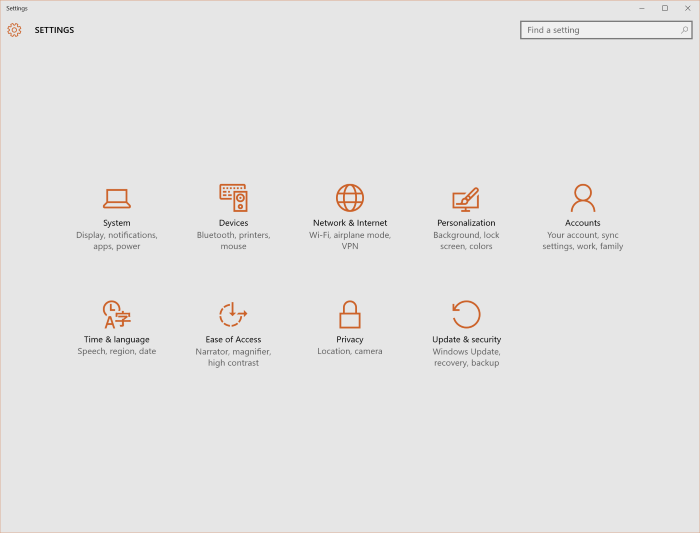Screen dimensions: 700x533
Task: Open the Privacy padlock icon
Action: point(350,314)
